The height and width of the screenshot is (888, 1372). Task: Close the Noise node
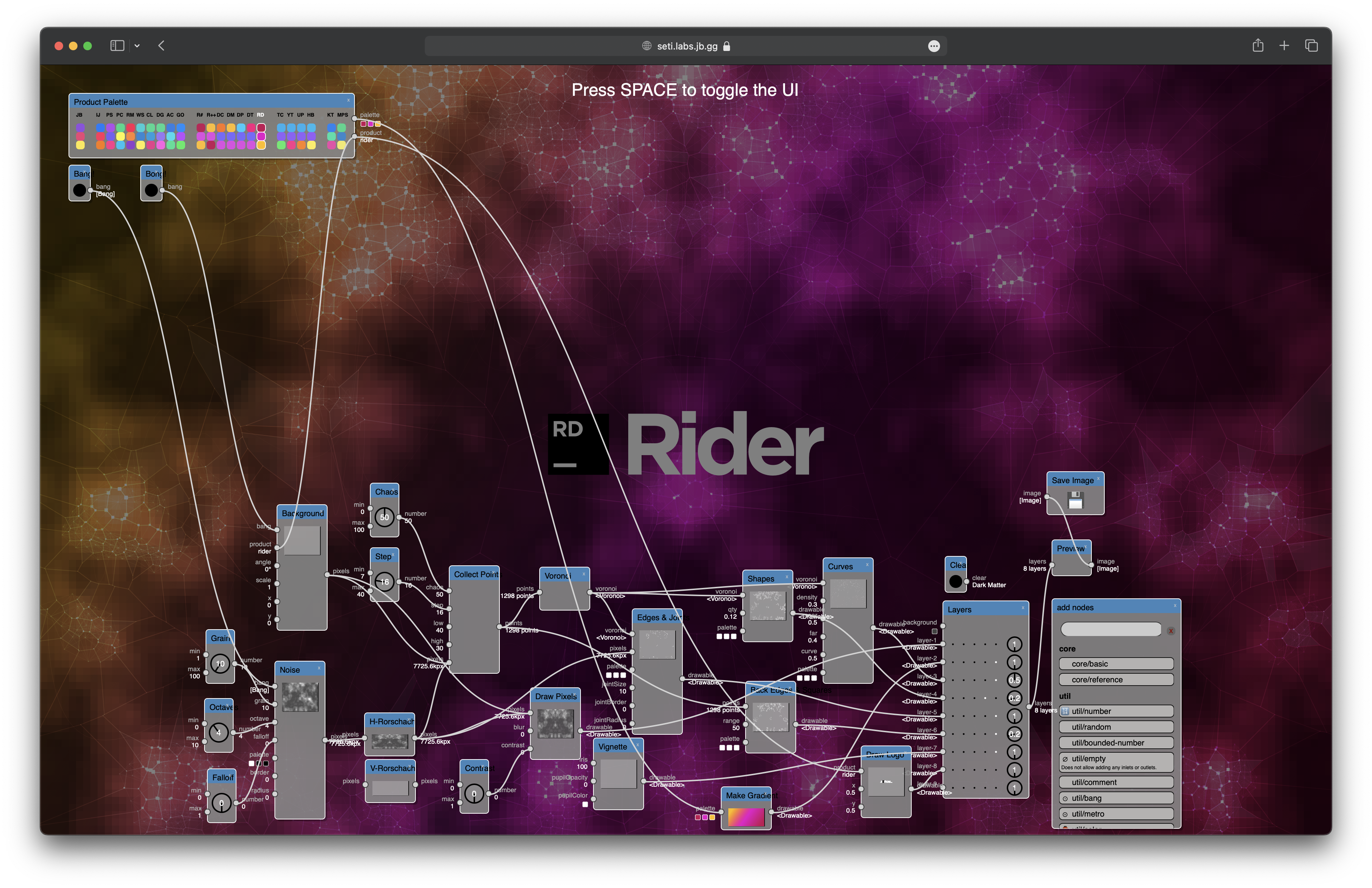[x=319, y=668]
